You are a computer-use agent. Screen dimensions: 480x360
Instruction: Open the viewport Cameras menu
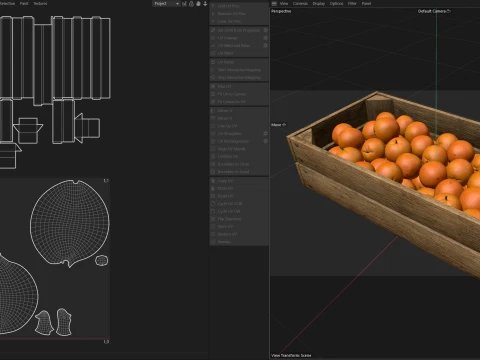[x=300, y=3]
